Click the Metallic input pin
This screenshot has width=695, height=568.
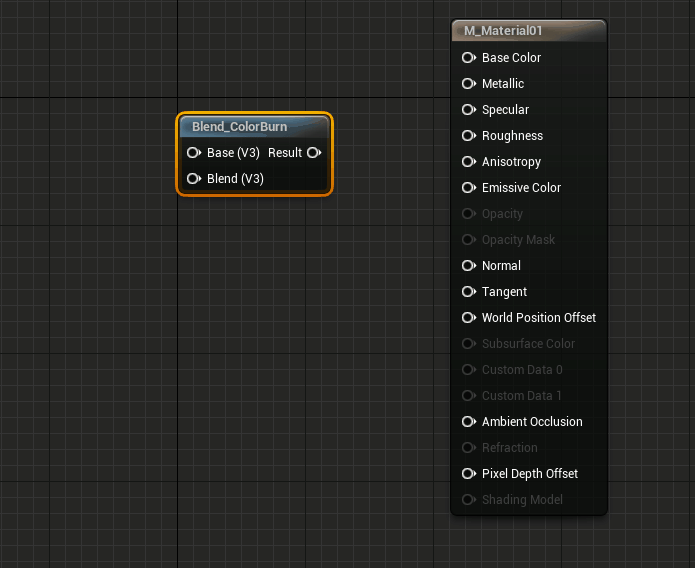(469, 84)
